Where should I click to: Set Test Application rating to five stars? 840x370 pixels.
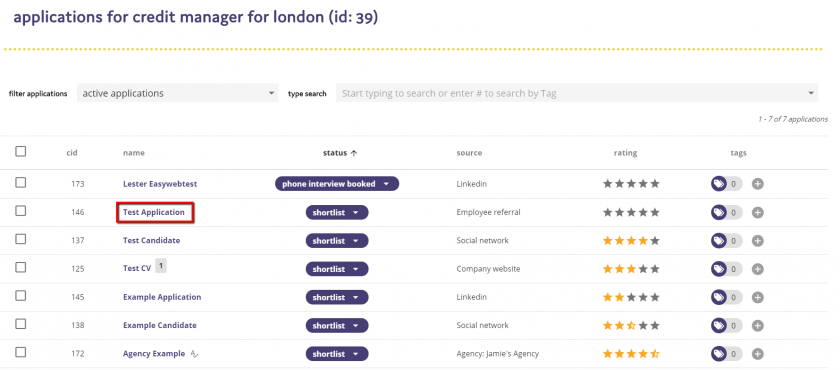click(x=655, y=213)
